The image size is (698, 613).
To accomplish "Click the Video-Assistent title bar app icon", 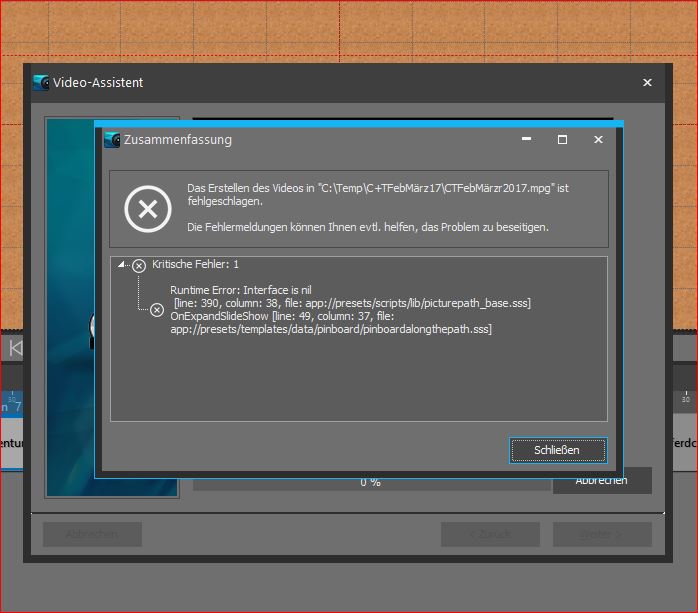I will point(40,83).
